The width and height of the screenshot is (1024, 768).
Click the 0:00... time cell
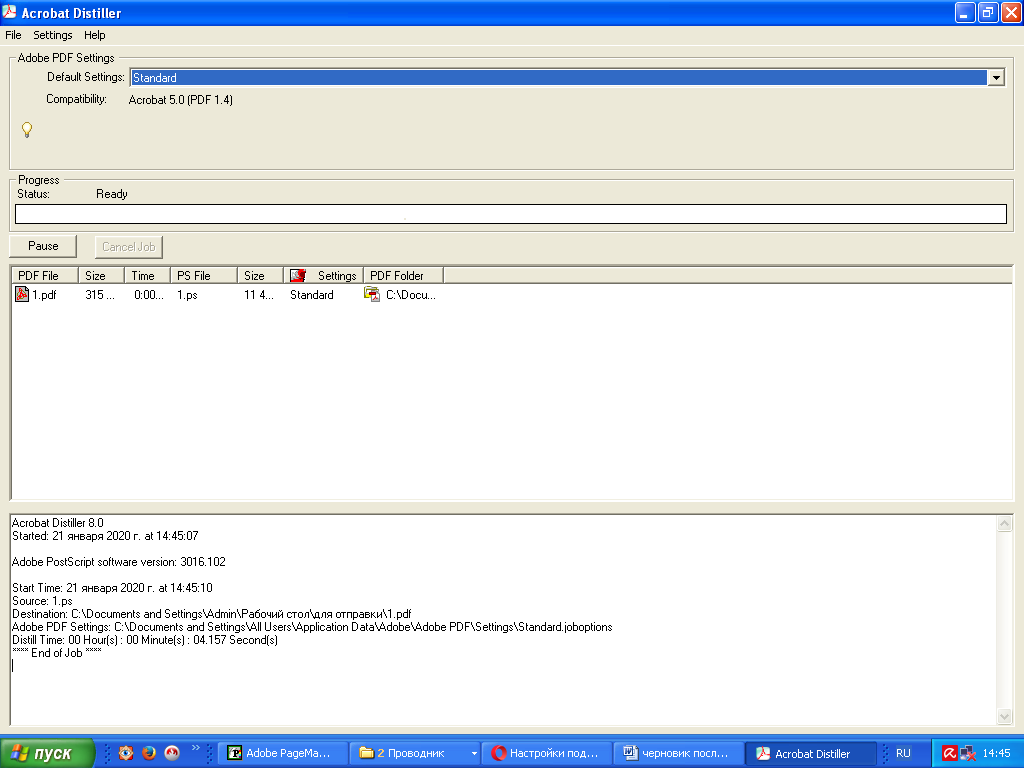pyautogui.click(x=148, y=295)
